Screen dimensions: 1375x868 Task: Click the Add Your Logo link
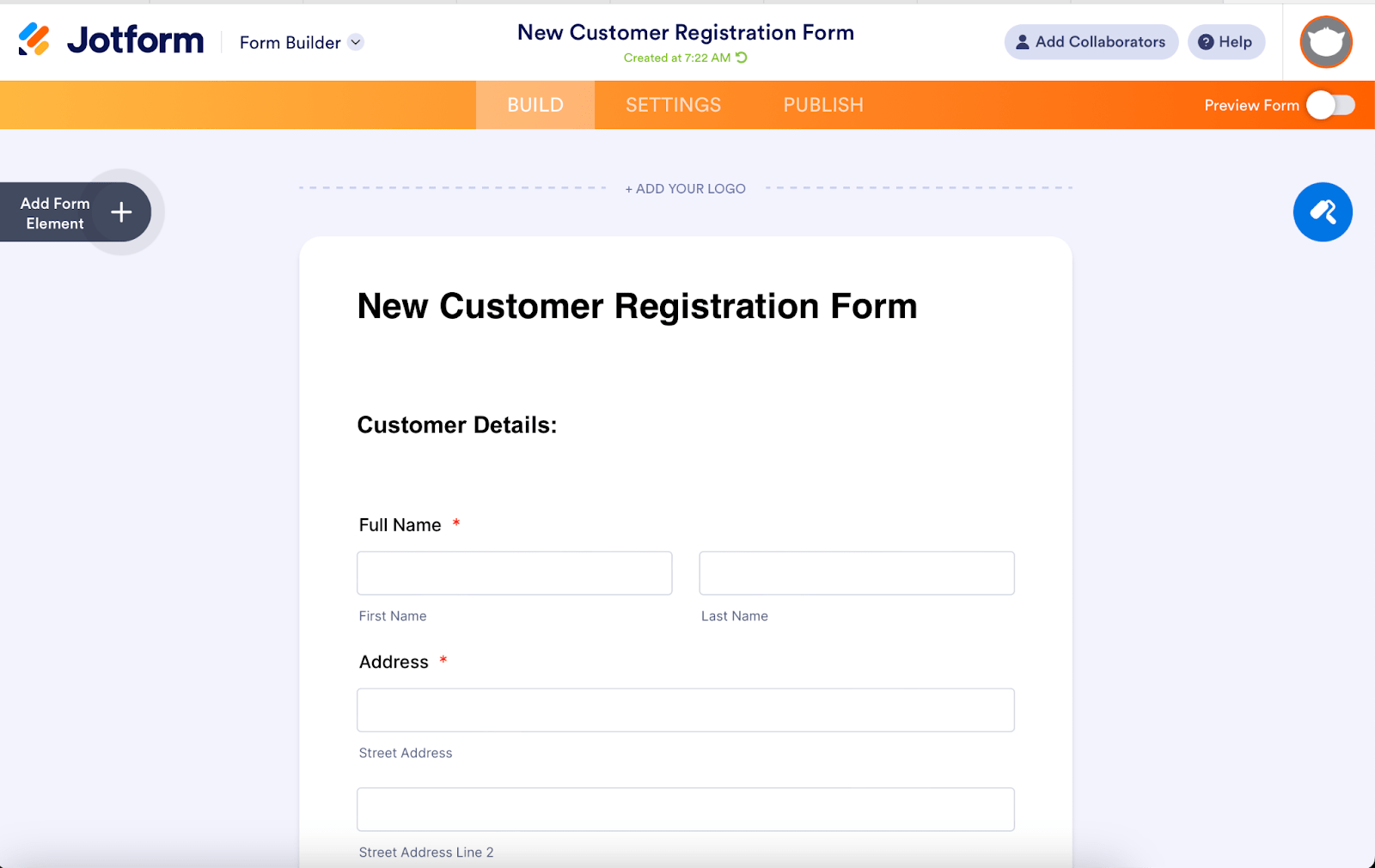686,188
